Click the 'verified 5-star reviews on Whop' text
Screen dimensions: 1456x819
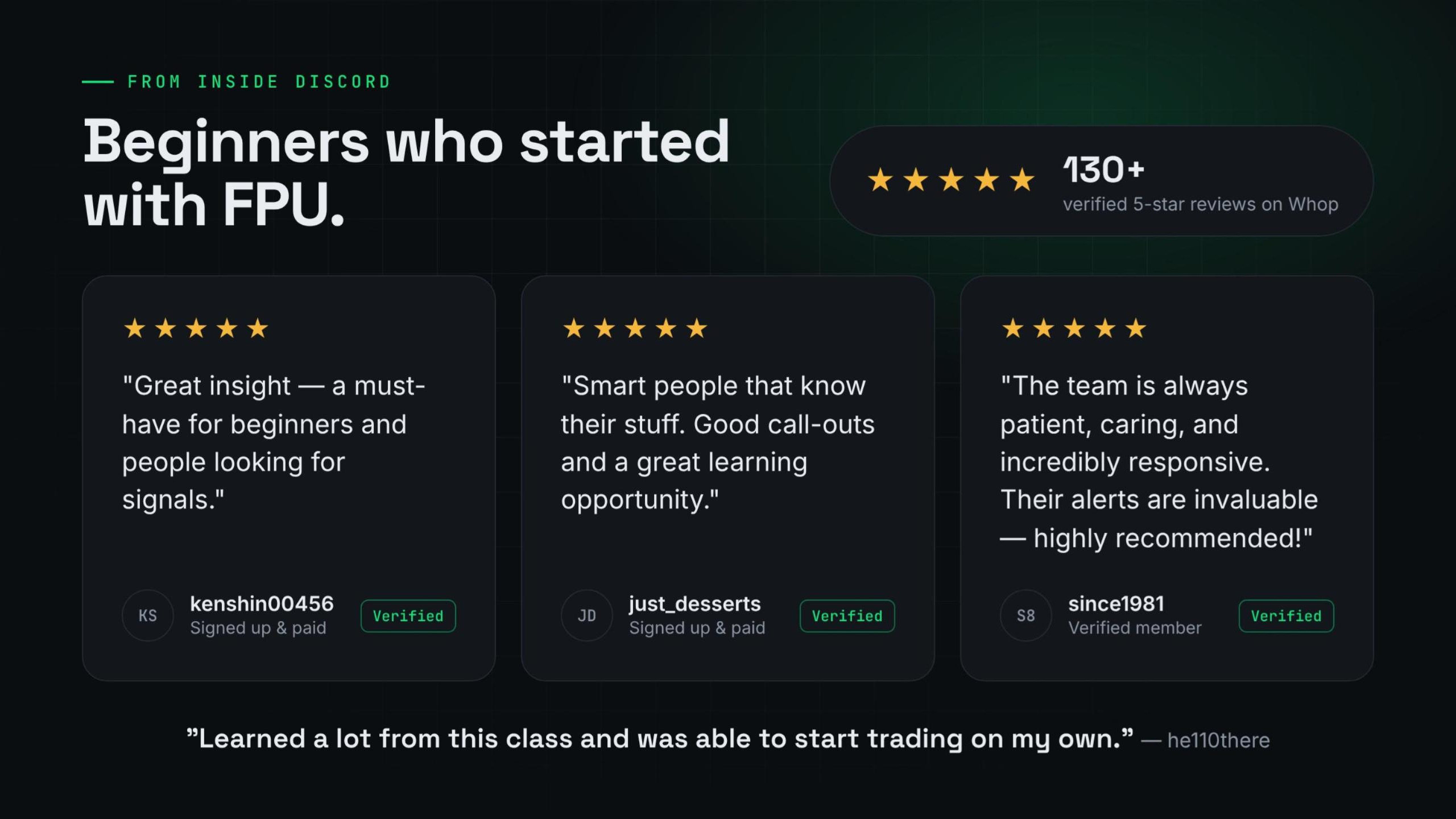tap(1201, 204)
